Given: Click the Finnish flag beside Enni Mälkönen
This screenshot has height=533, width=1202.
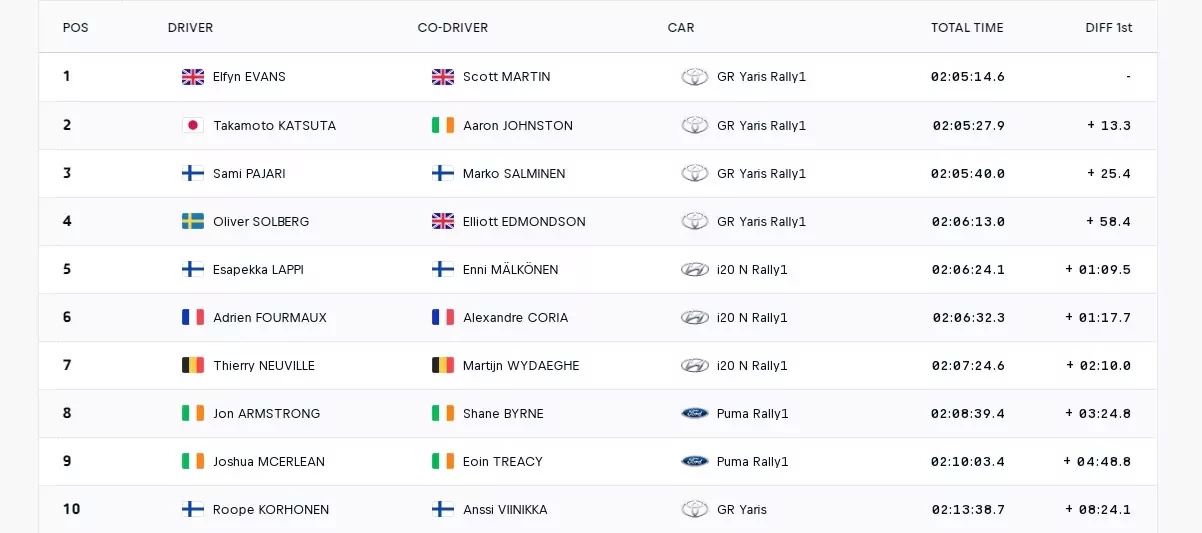Looking at the screenshot, I should point(443,269).
